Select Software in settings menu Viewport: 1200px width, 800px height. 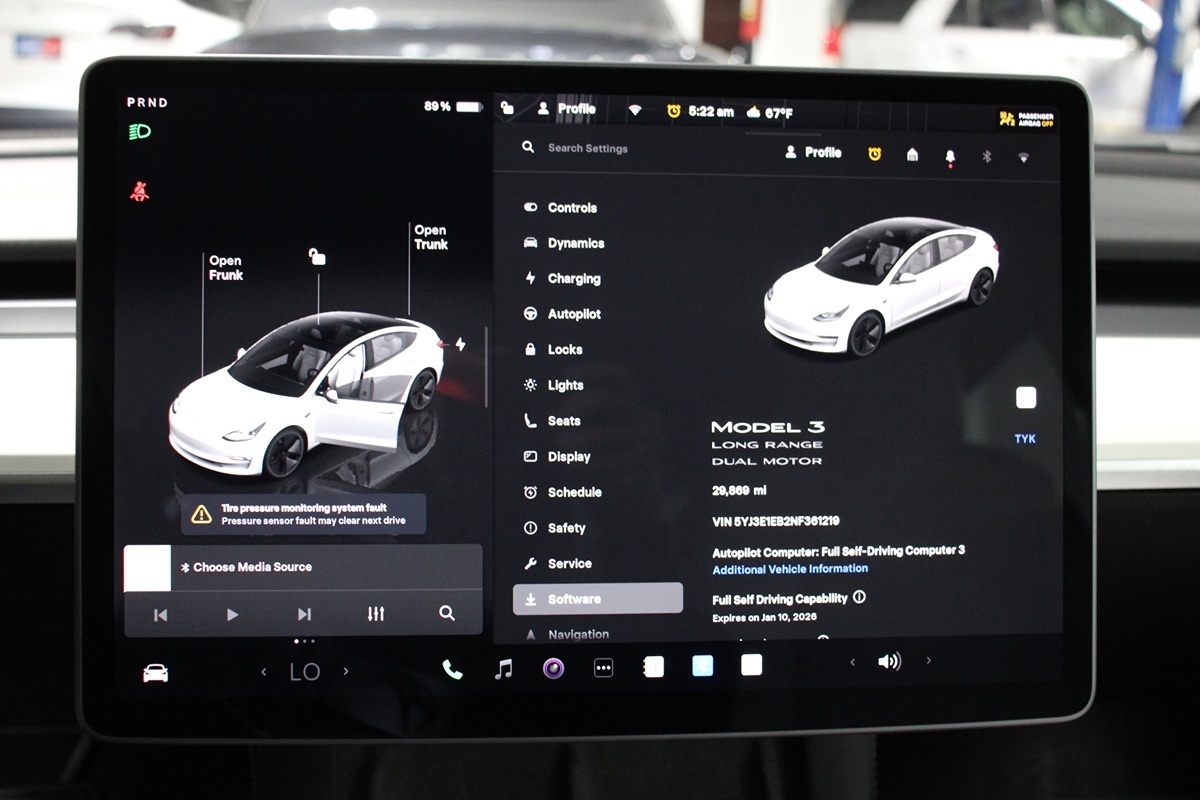click(x=597, y=599)
